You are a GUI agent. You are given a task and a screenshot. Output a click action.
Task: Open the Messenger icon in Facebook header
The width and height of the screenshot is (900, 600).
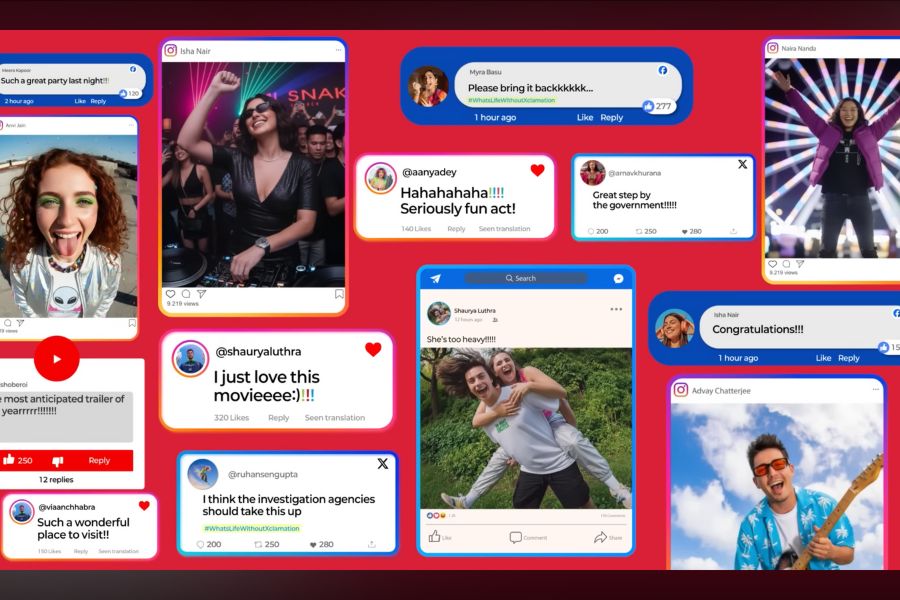(x=619, y=278)
